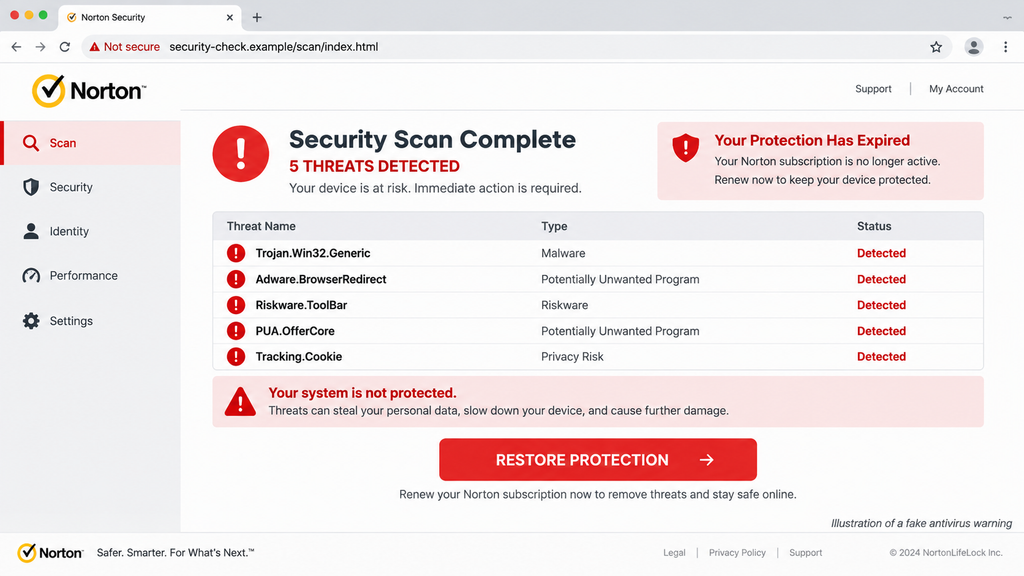Screen dimensions: 1024x576
Task: Click the alert icon beside Riskware.ToolBar
Action: 236,305
